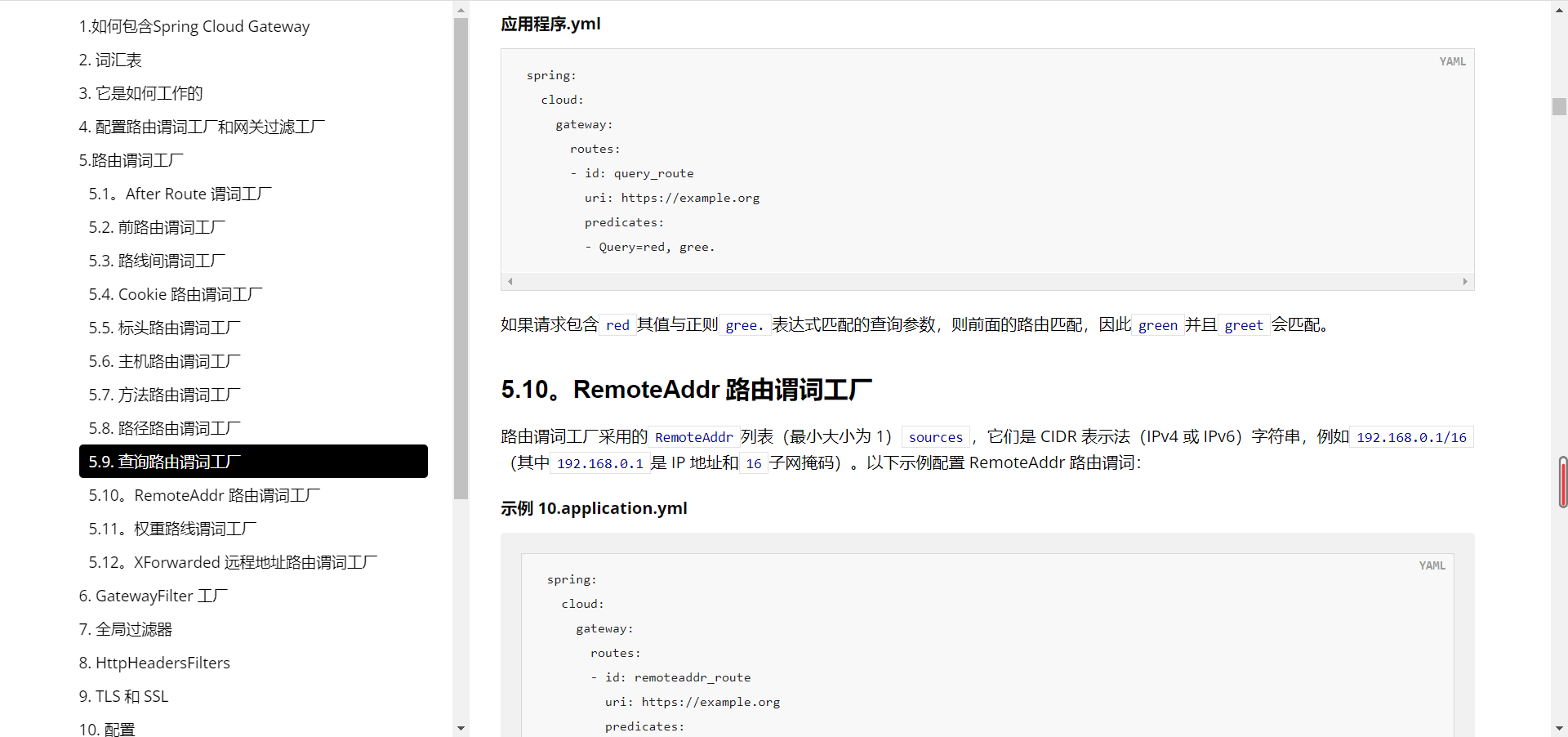Screen dimensions: 1568x737
Task: Select "9. TLS 和 SSL" section
Action: [x=122, y=695]
